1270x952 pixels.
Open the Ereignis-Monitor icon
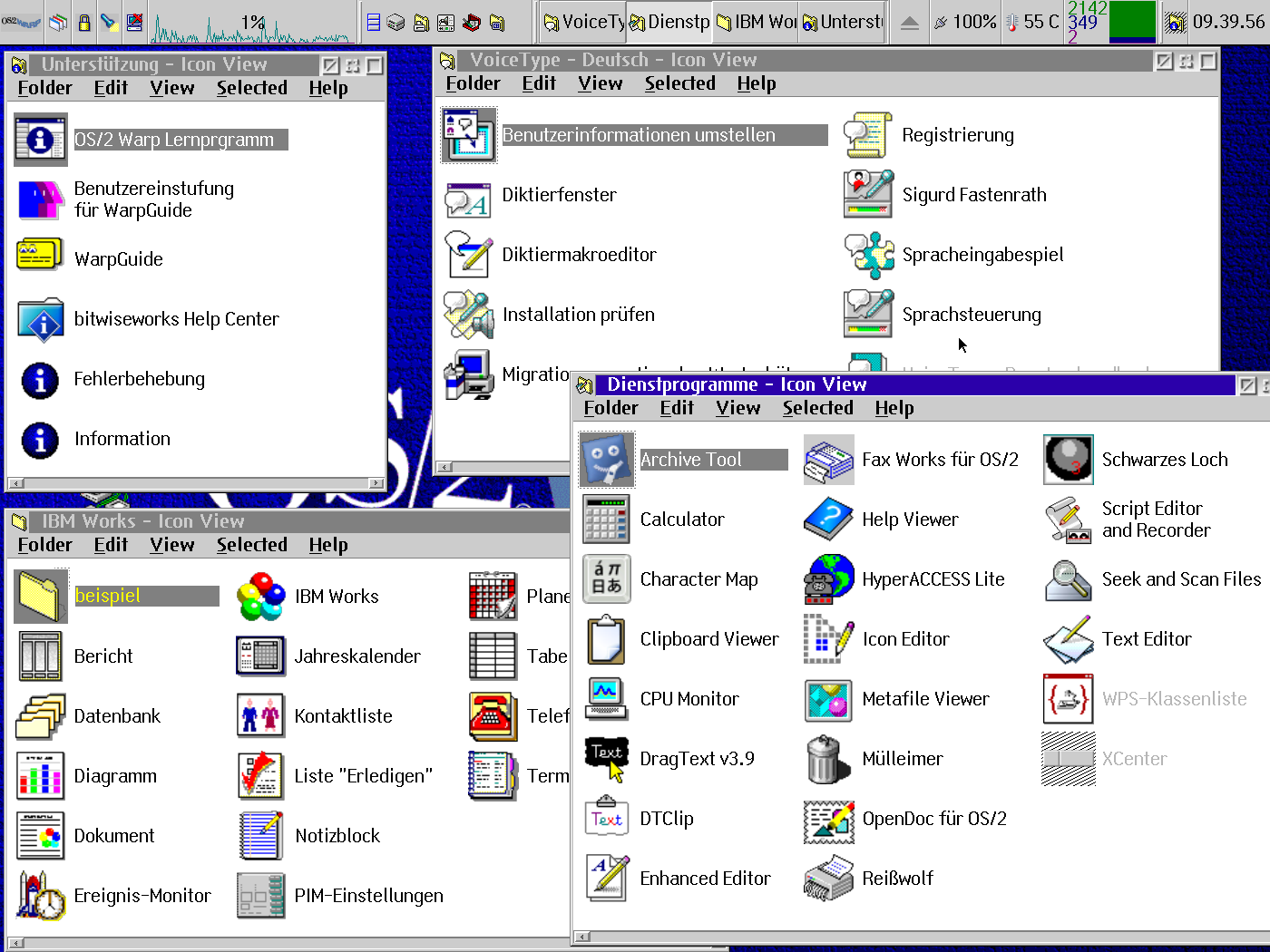tap(41, 896)
